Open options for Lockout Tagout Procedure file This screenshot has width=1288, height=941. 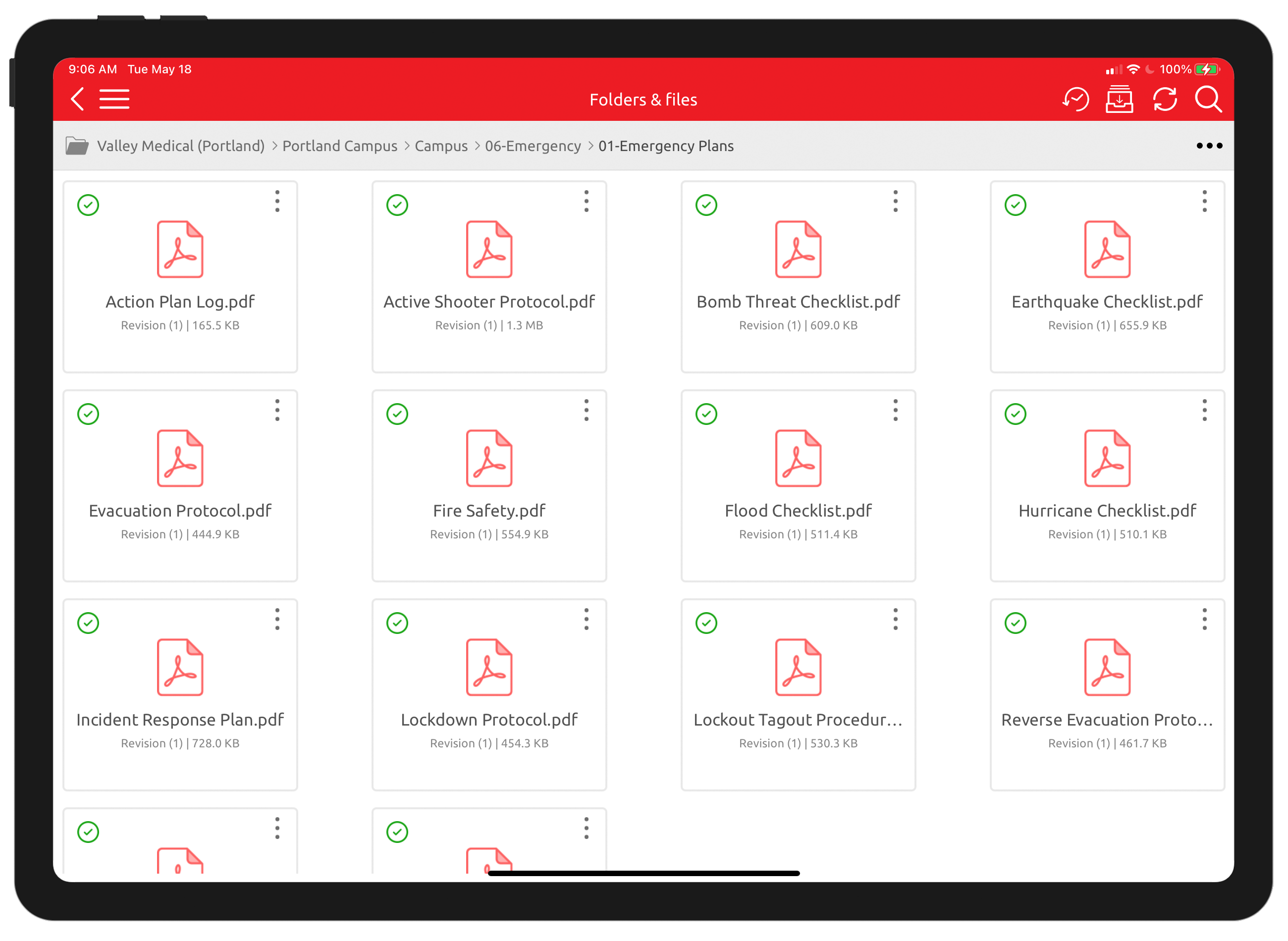tap(896, 619)
